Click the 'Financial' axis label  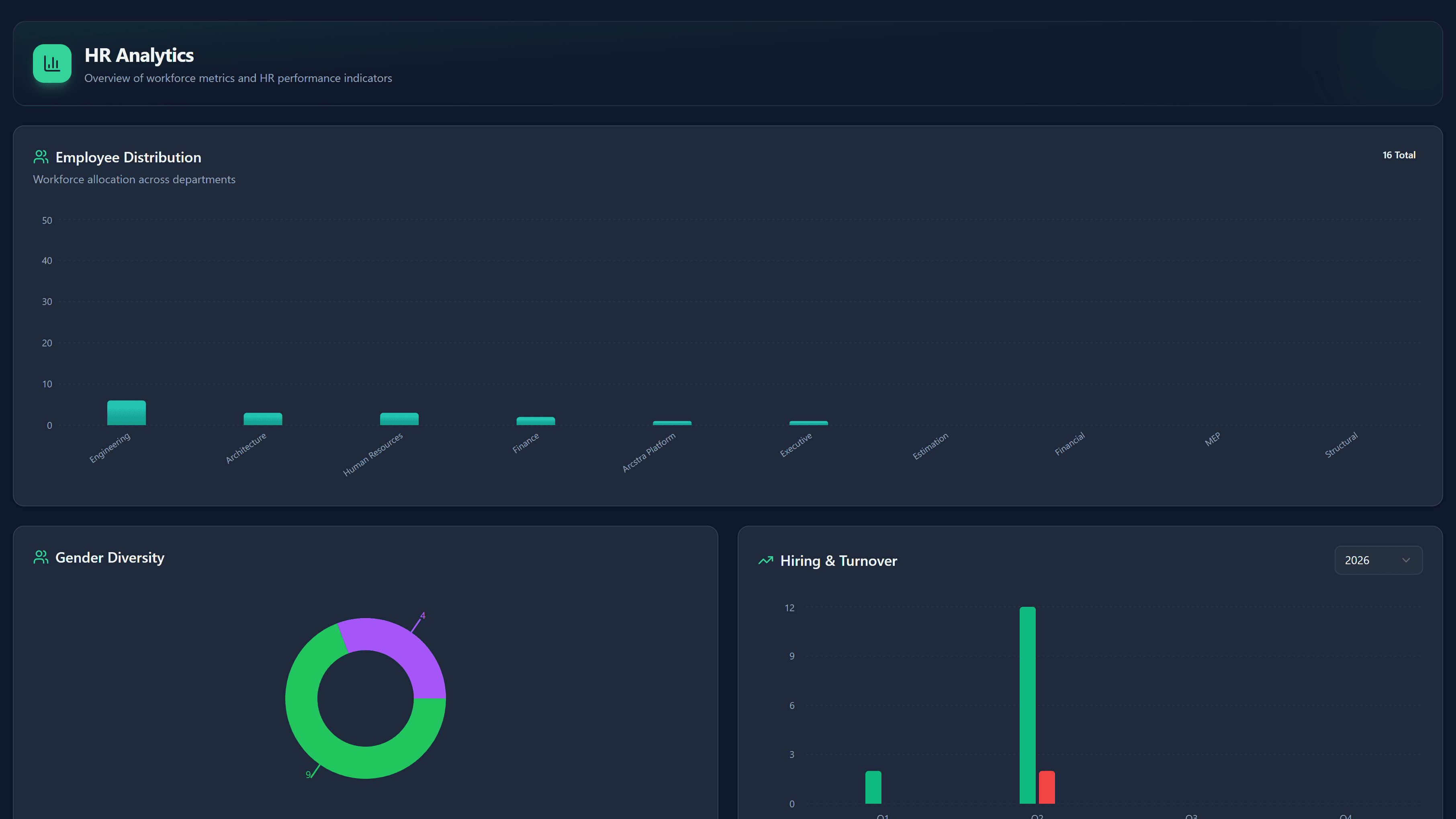(1070, 444)
